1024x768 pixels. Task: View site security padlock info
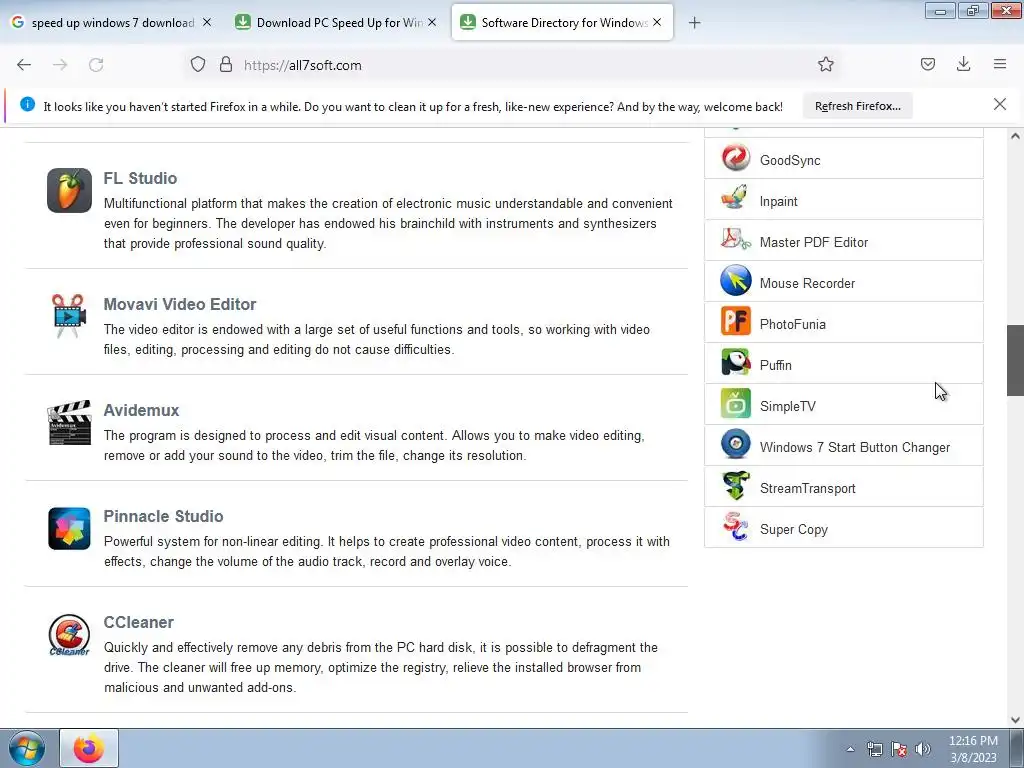[x=226, y=65]
